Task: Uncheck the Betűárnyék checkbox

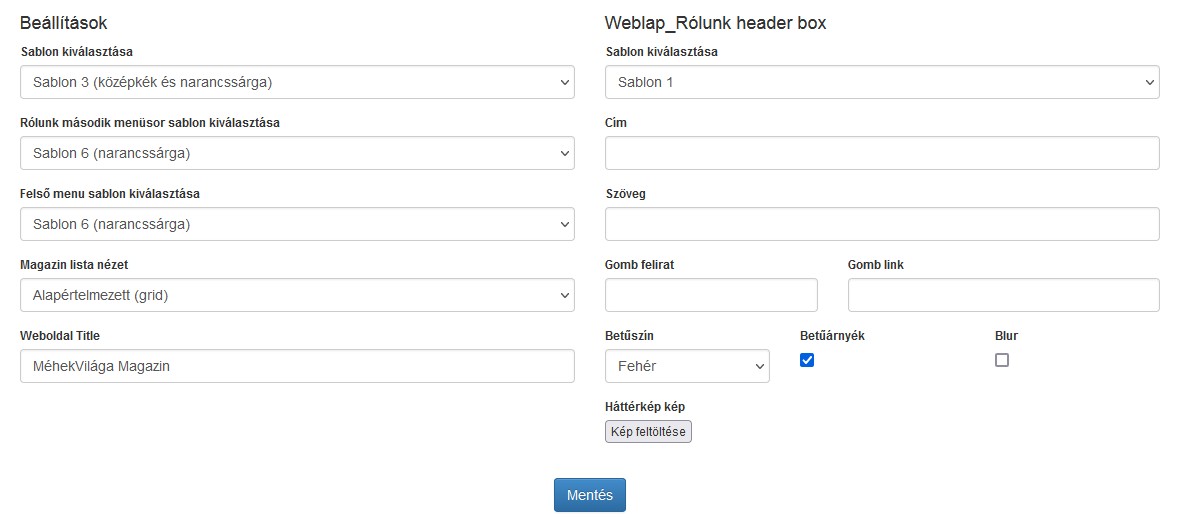Action: pos(807,360)
